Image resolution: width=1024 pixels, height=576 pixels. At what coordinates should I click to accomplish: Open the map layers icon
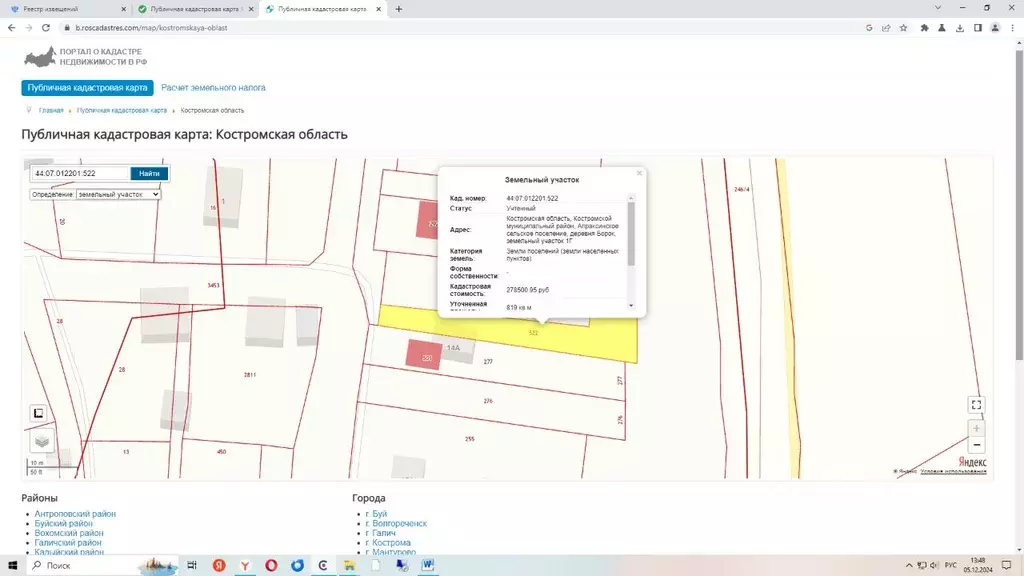coord(42,441)
